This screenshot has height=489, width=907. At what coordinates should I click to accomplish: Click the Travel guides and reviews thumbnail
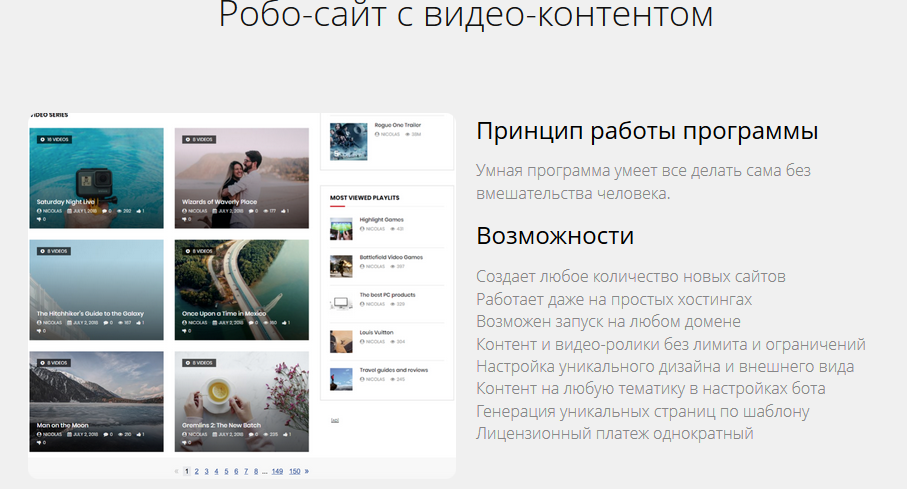[341, 377]
